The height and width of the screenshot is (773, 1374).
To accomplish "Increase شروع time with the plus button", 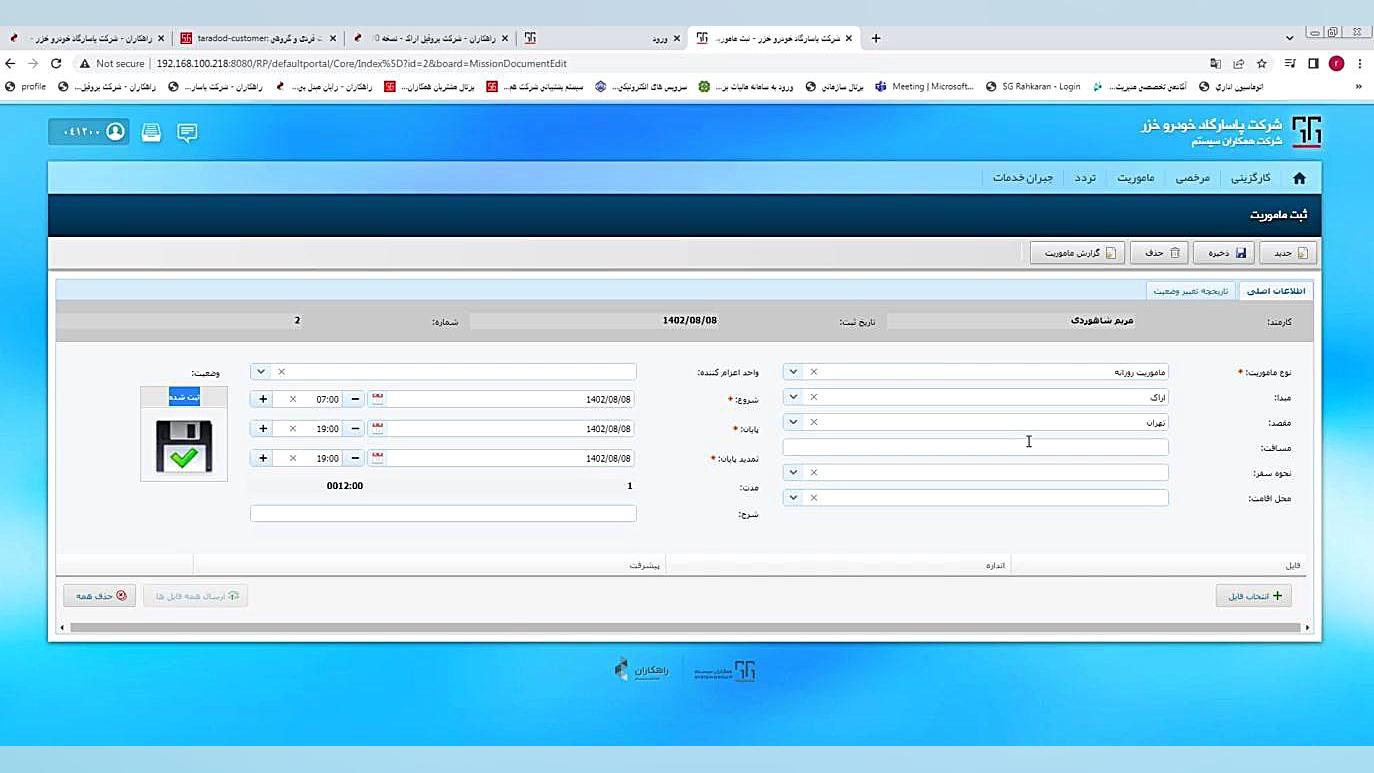I will click(263, 399).
